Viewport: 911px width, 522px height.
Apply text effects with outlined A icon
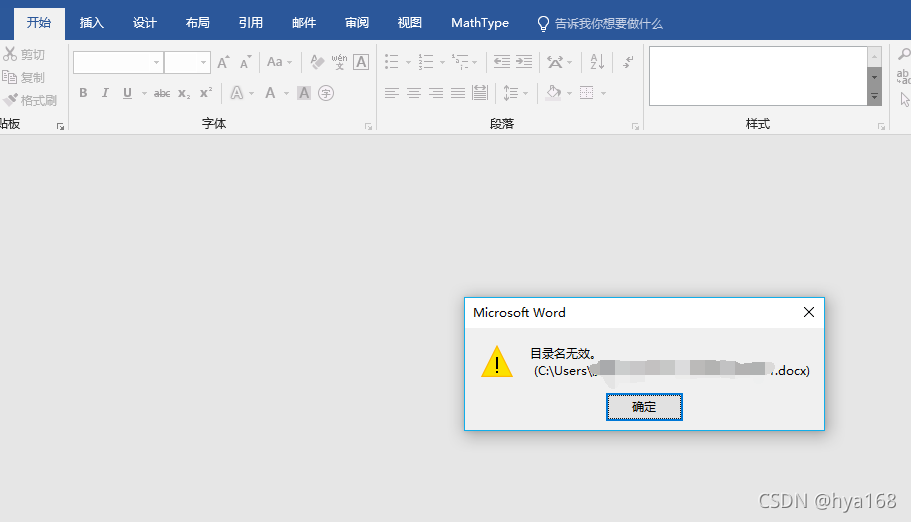coord(236,93)
